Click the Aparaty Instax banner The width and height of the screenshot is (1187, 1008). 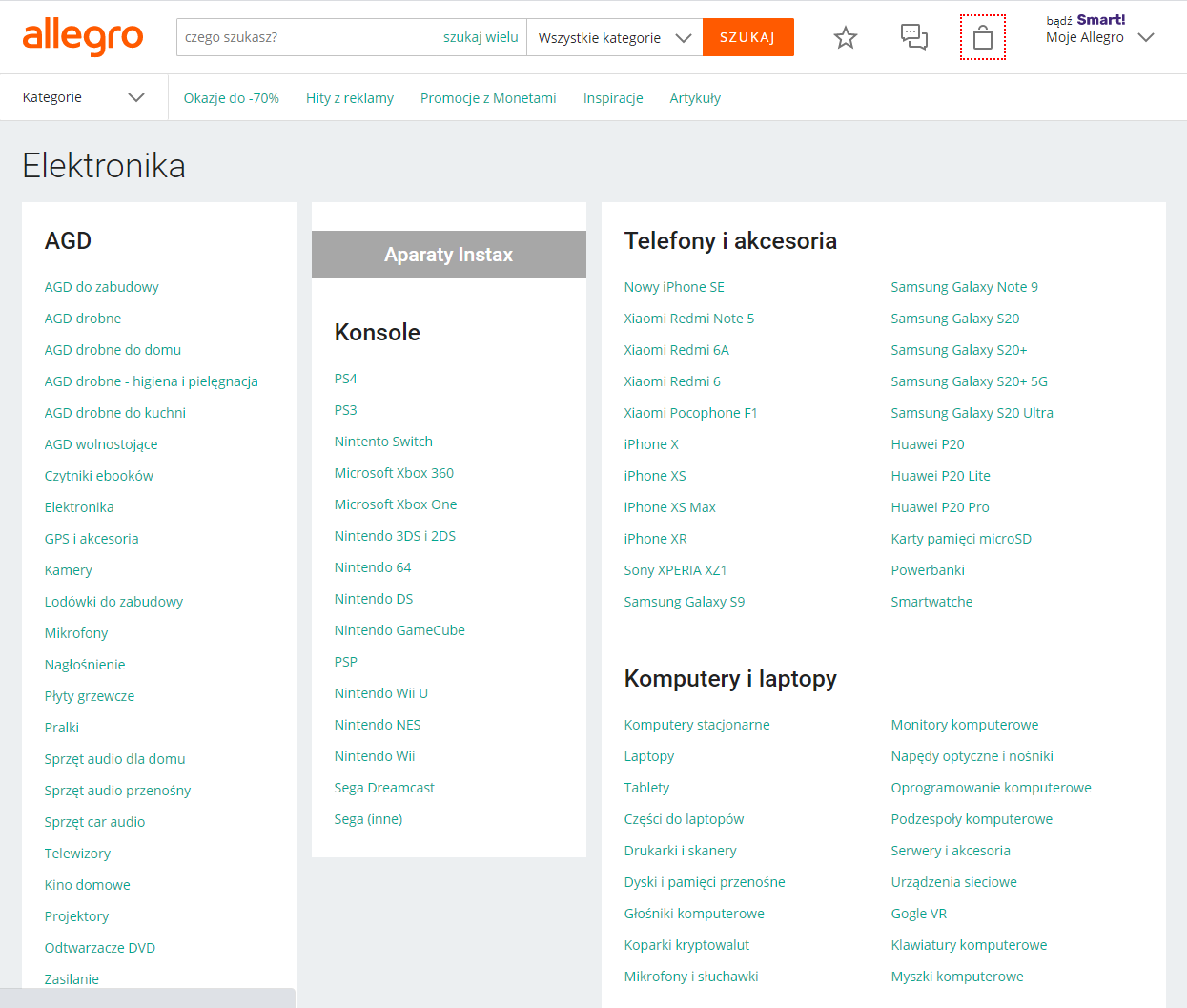click(x=449, y=255)
